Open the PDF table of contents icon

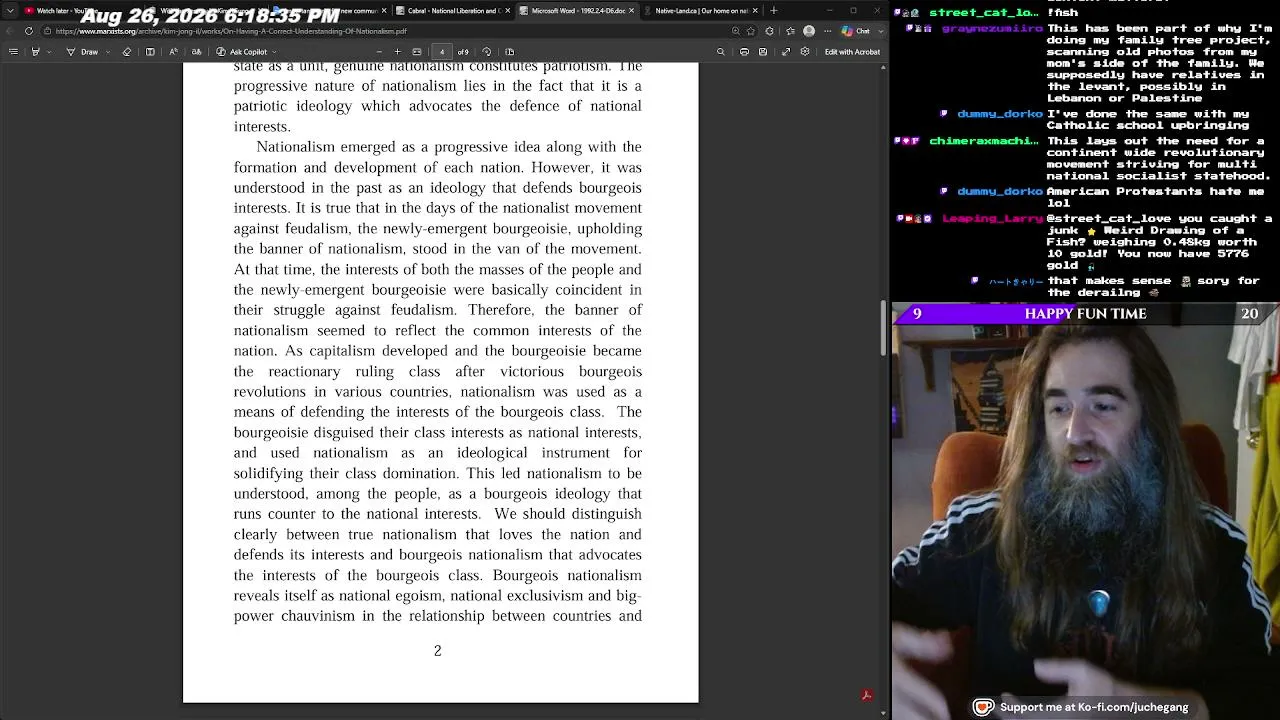[x=13, y=52]
